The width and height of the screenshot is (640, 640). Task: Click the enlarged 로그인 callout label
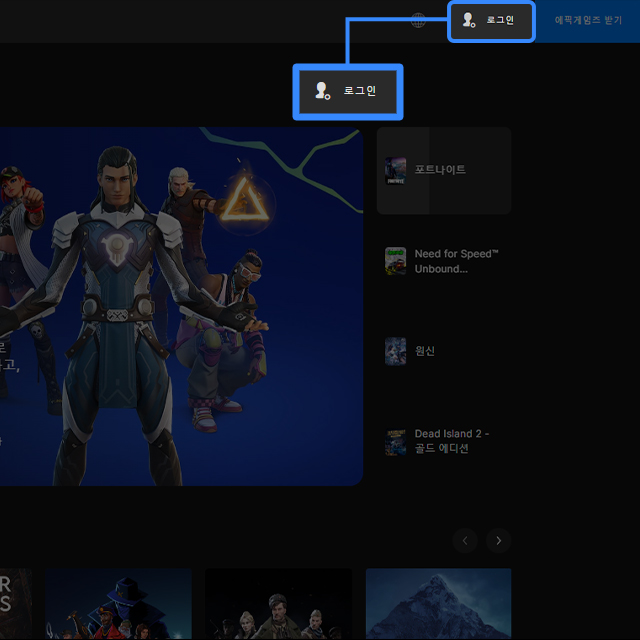coord(359,91)
